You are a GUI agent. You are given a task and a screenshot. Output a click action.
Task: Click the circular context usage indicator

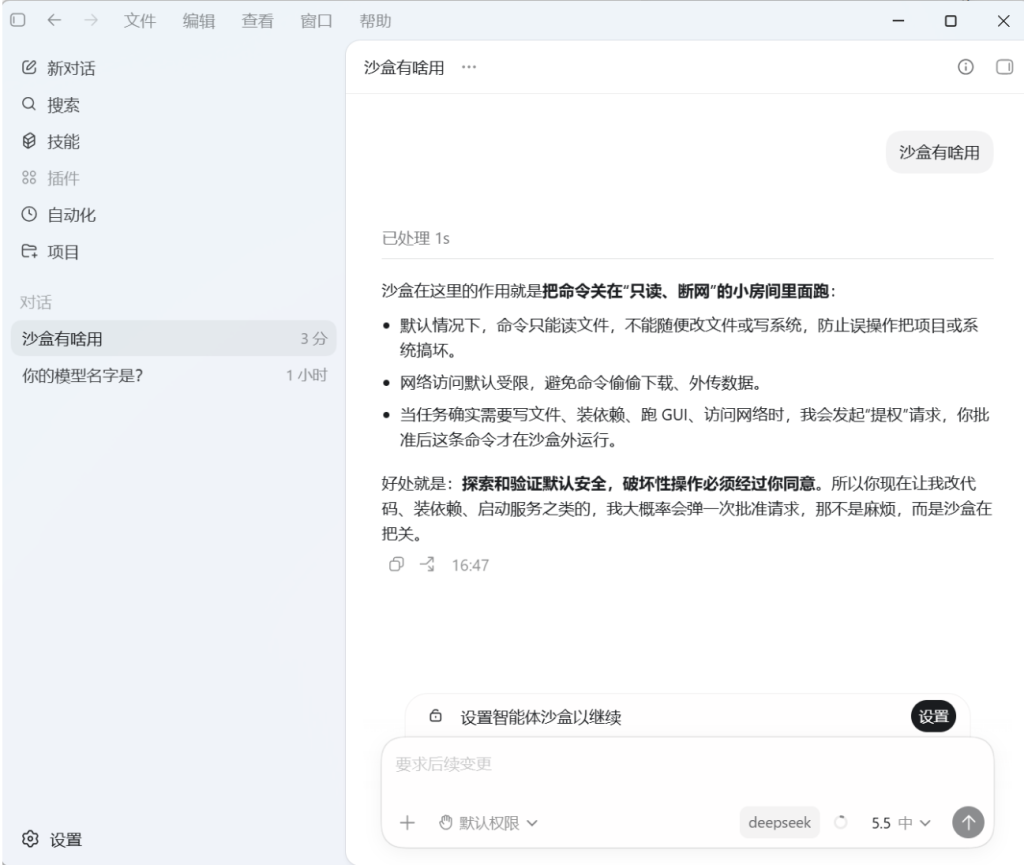click(x=841, y=823)
